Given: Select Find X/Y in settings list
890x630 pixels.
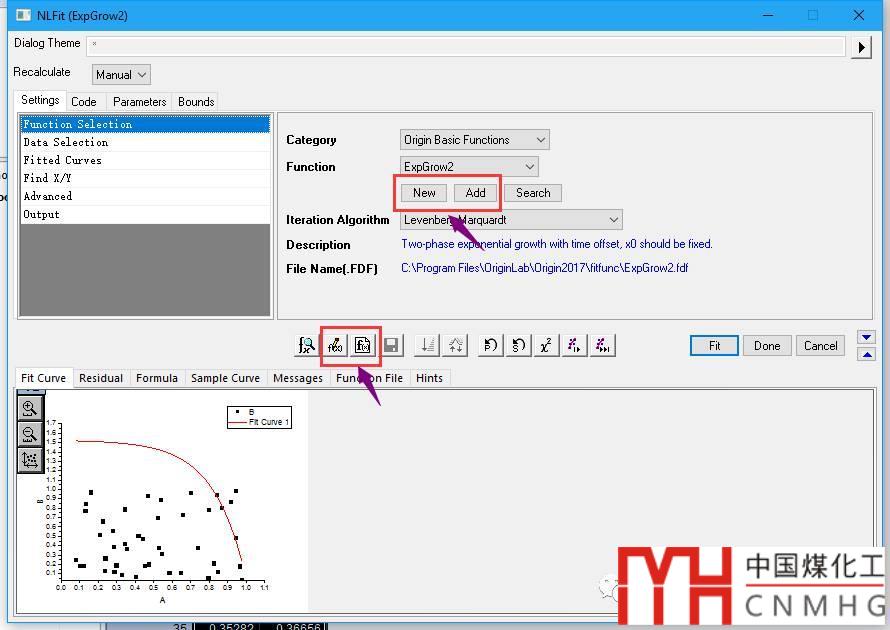Looking at the screenshot, I should tap(145, 178).
